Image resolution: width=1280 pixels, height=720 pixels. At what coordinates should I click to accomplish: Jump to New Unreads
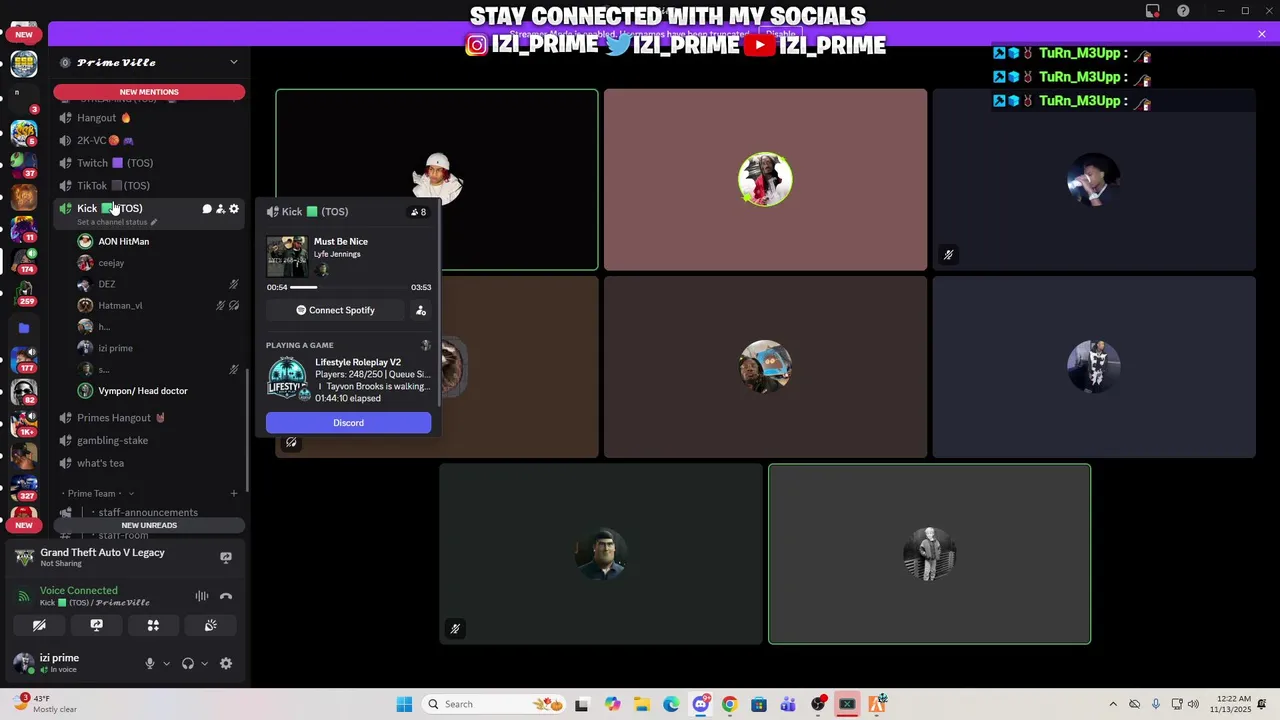click(x=149, y=525)
